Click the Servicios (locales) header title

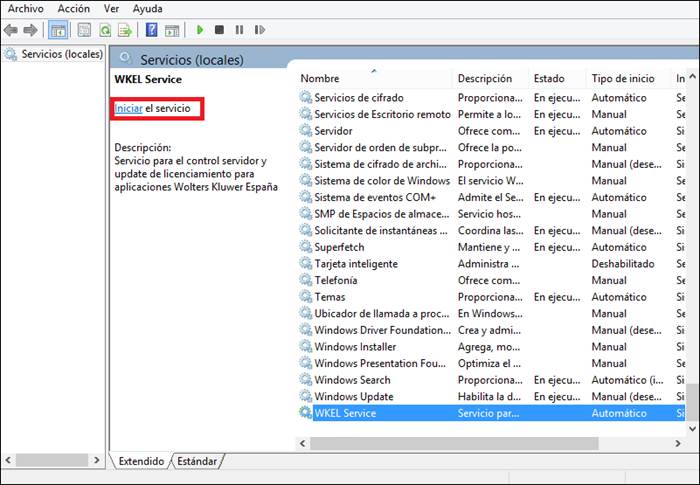[x=192, y=59]
